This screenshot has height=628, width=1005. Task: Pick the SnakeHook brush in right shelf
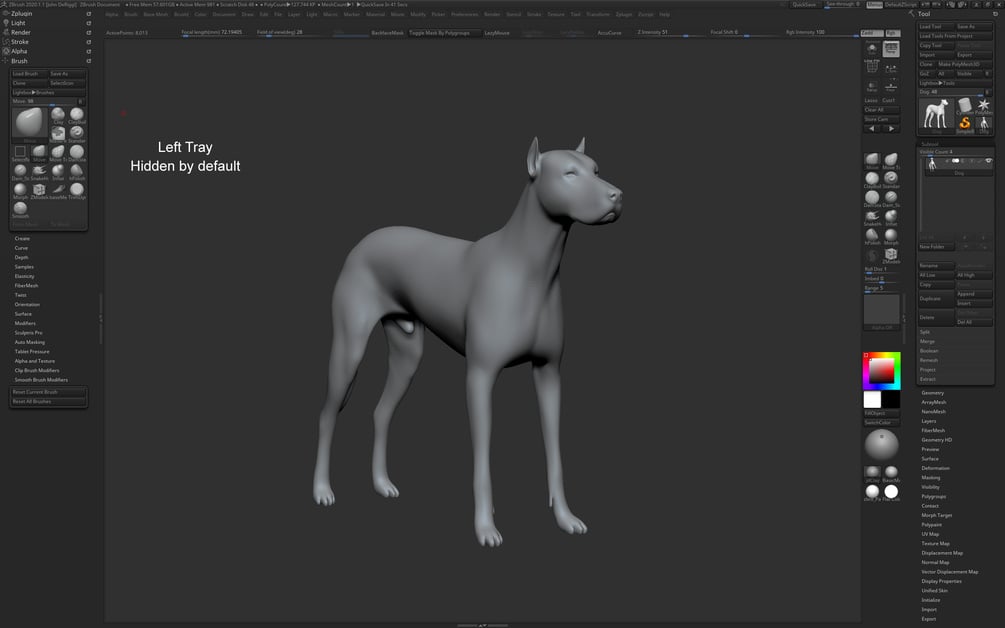[872, 217]
